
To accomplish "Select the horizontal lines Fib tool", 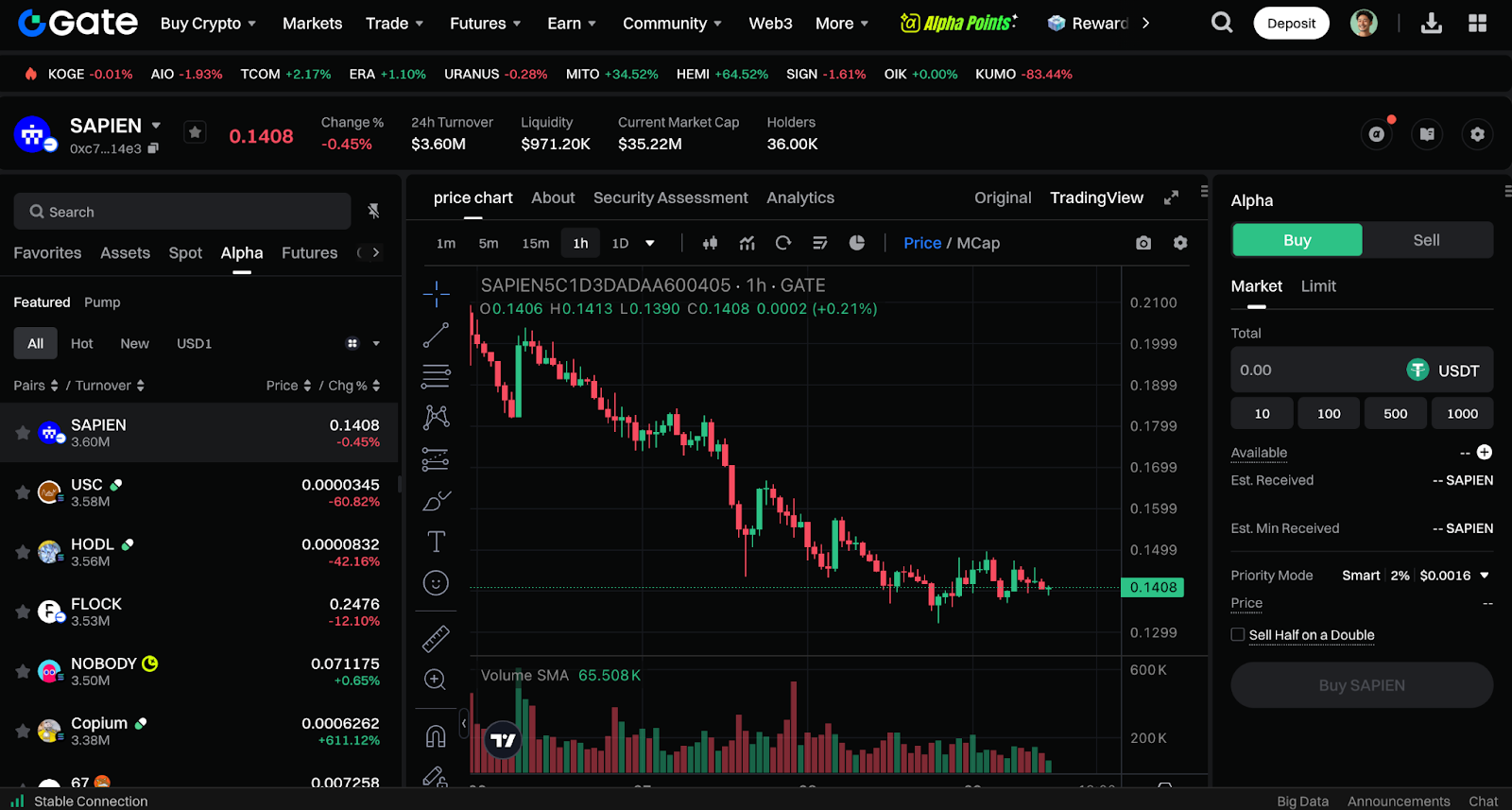I will coord(436,376).
